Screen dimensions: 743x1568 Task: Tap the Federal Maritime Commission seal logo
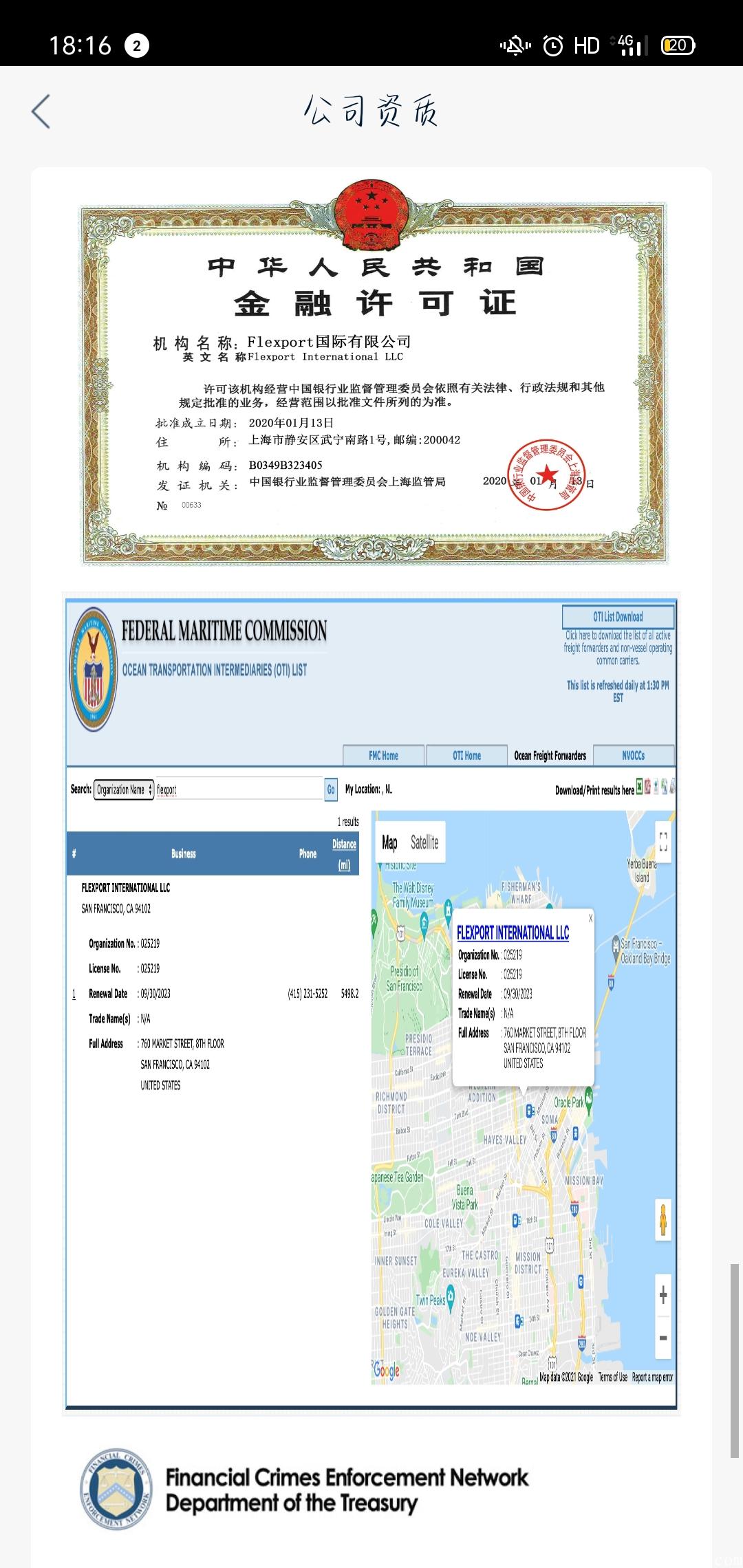tap(93, 668)
